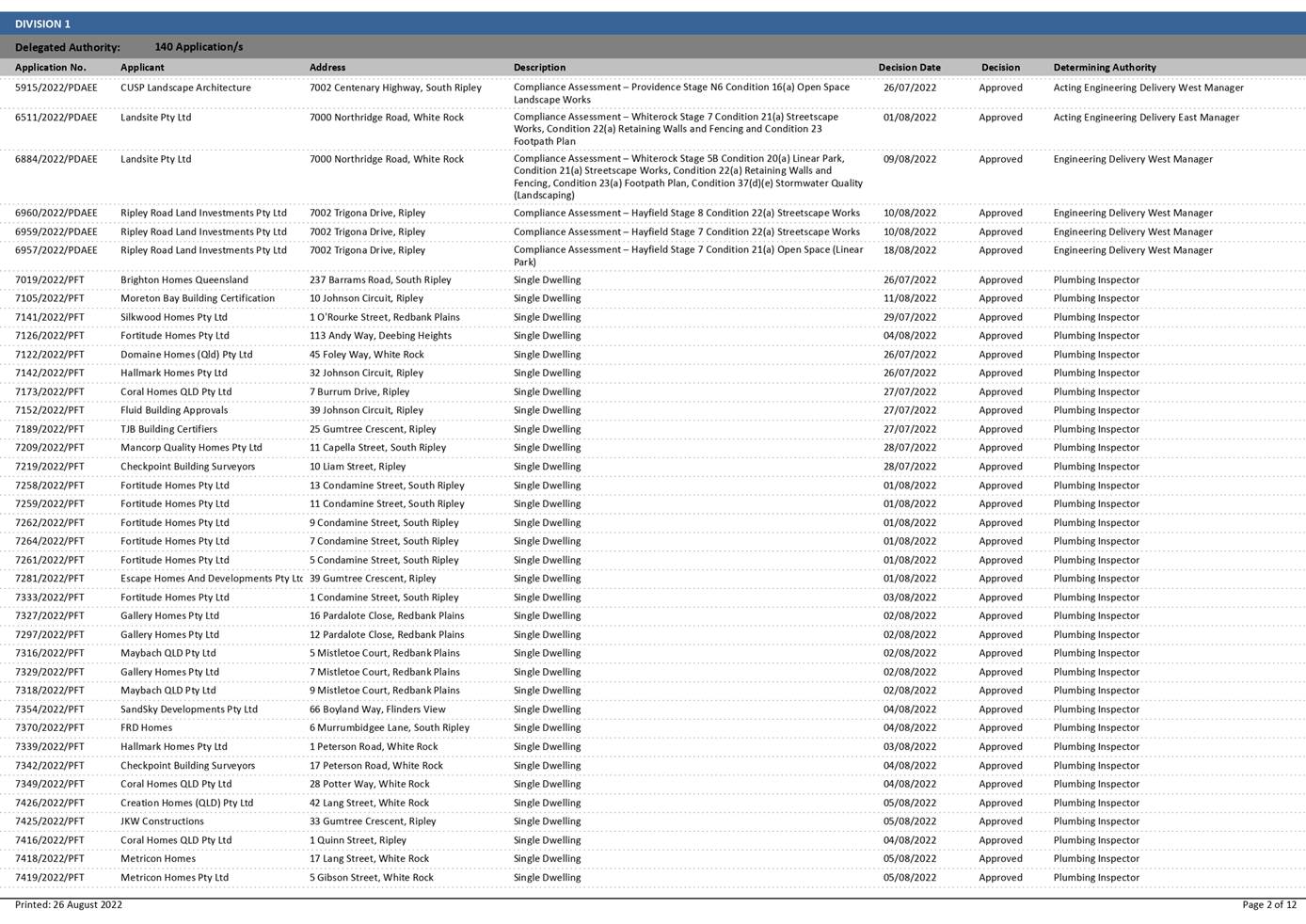Click applicant Creation Homes (QLD) Pty Ltd
Image resolution: width=1306 pixels, height=924 pixels.
point(186,803)
